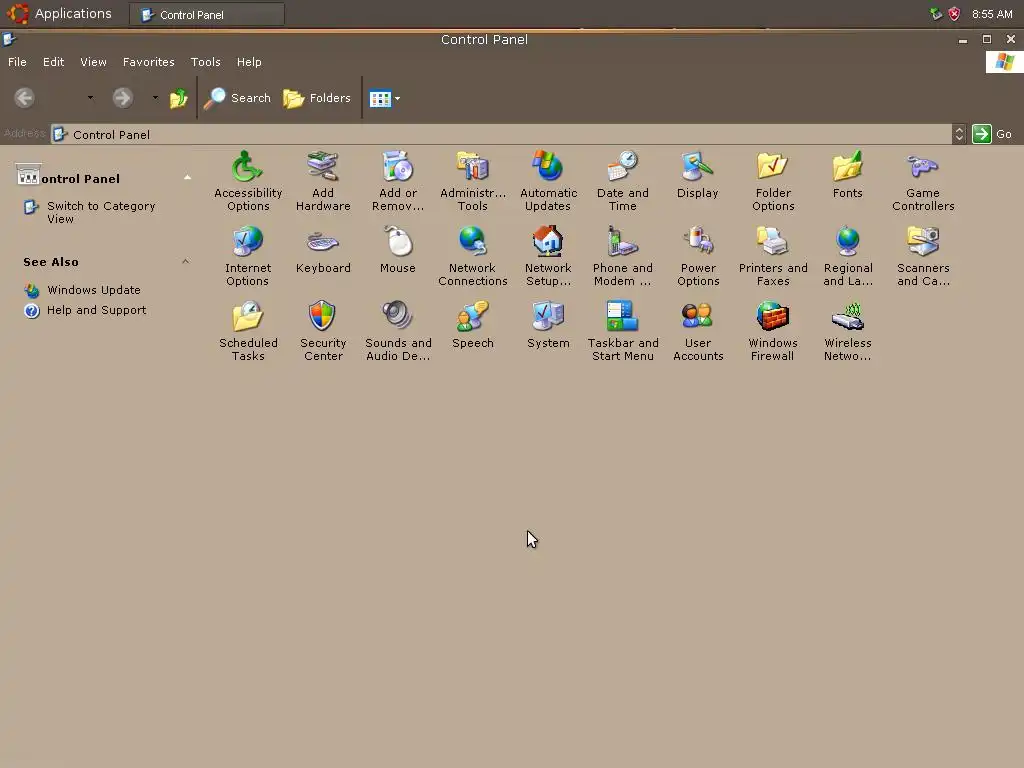This screenshot has height=768, width=1024.
Task: Expand the Forward history dropdown arrow
Action: (155, 98)
